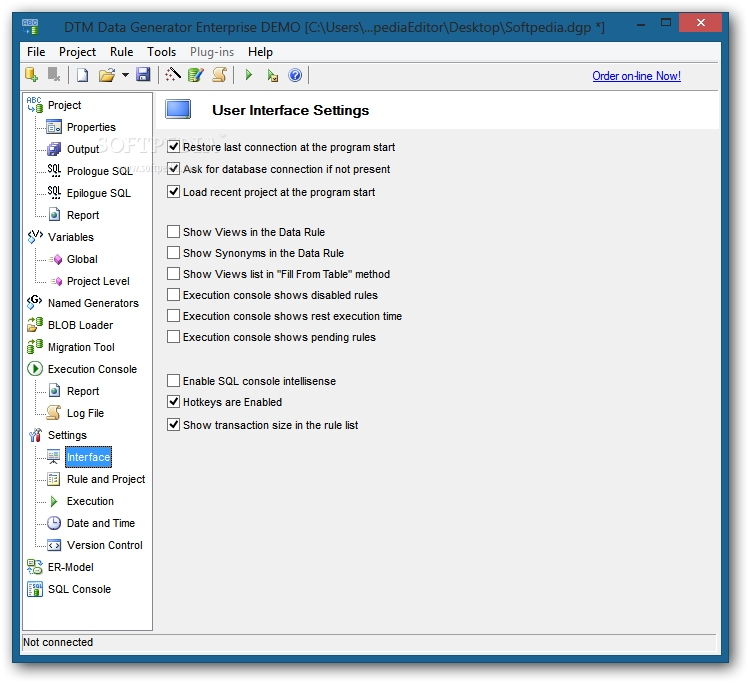This screenshot has height=683, width=749.
Task: Toggle Ask for database connection if not present
Action: point(173,169)
